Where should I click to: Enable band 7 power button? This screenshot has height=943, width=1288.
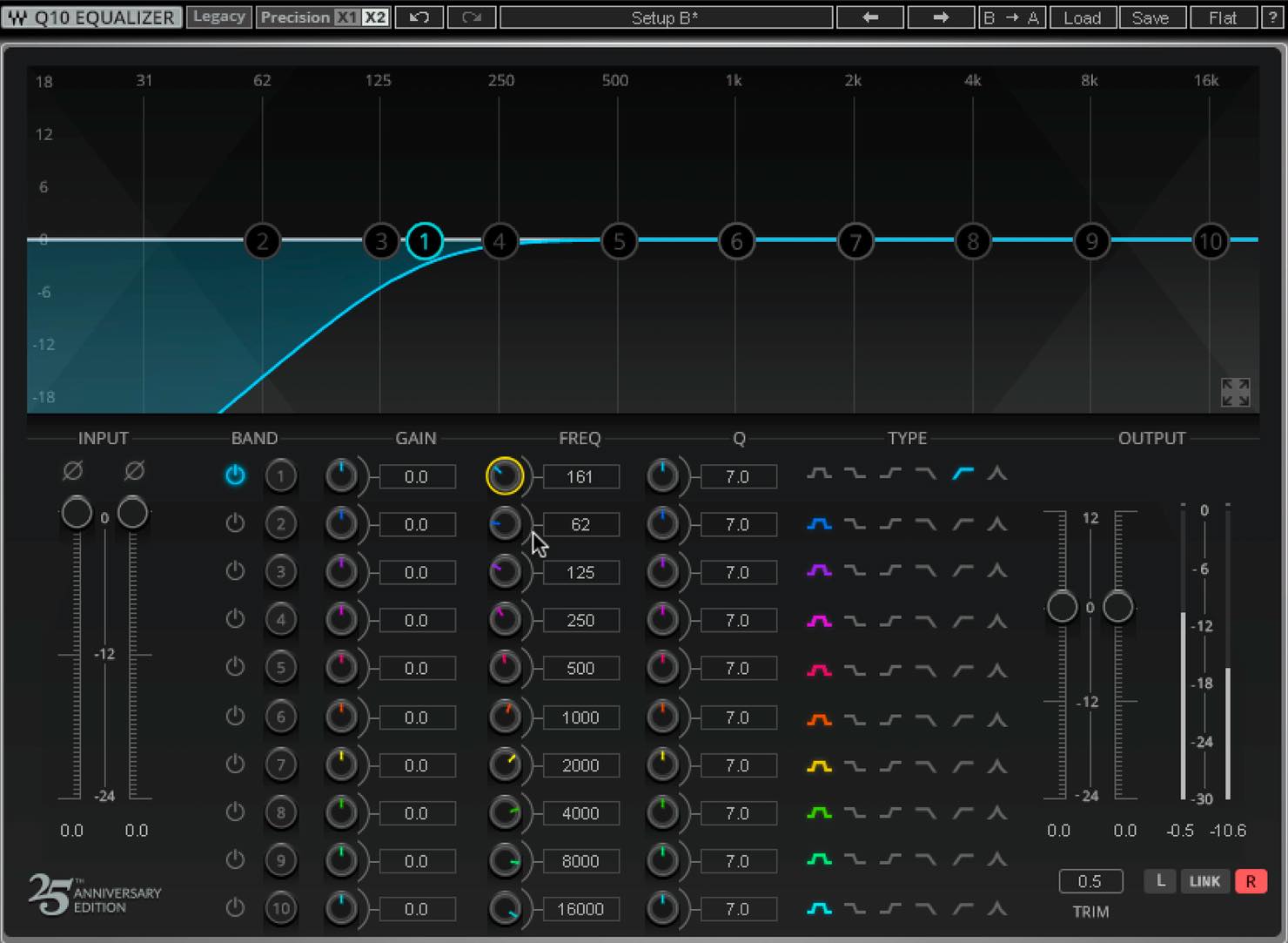235,764
